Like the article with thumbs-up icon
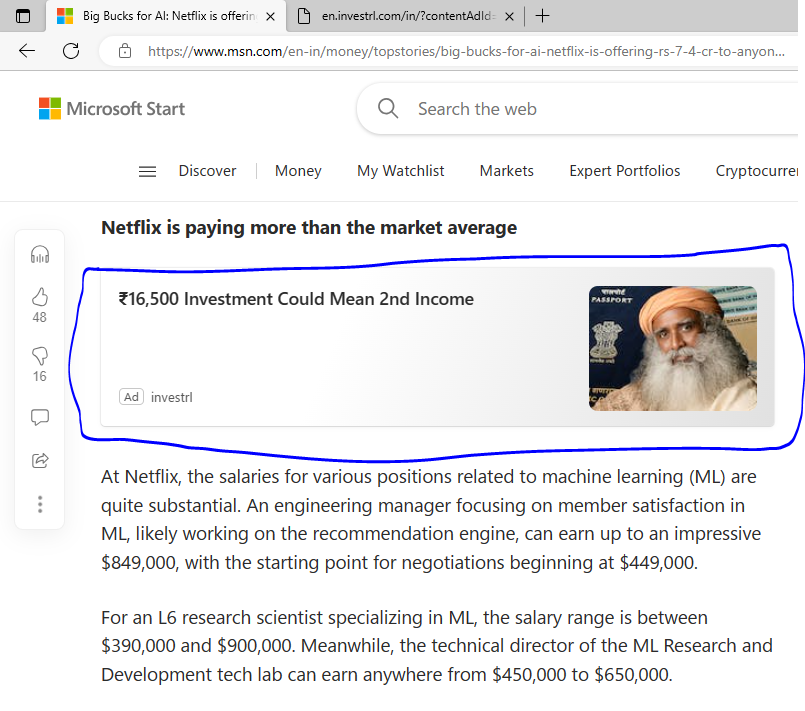 [x=40, y=297]
